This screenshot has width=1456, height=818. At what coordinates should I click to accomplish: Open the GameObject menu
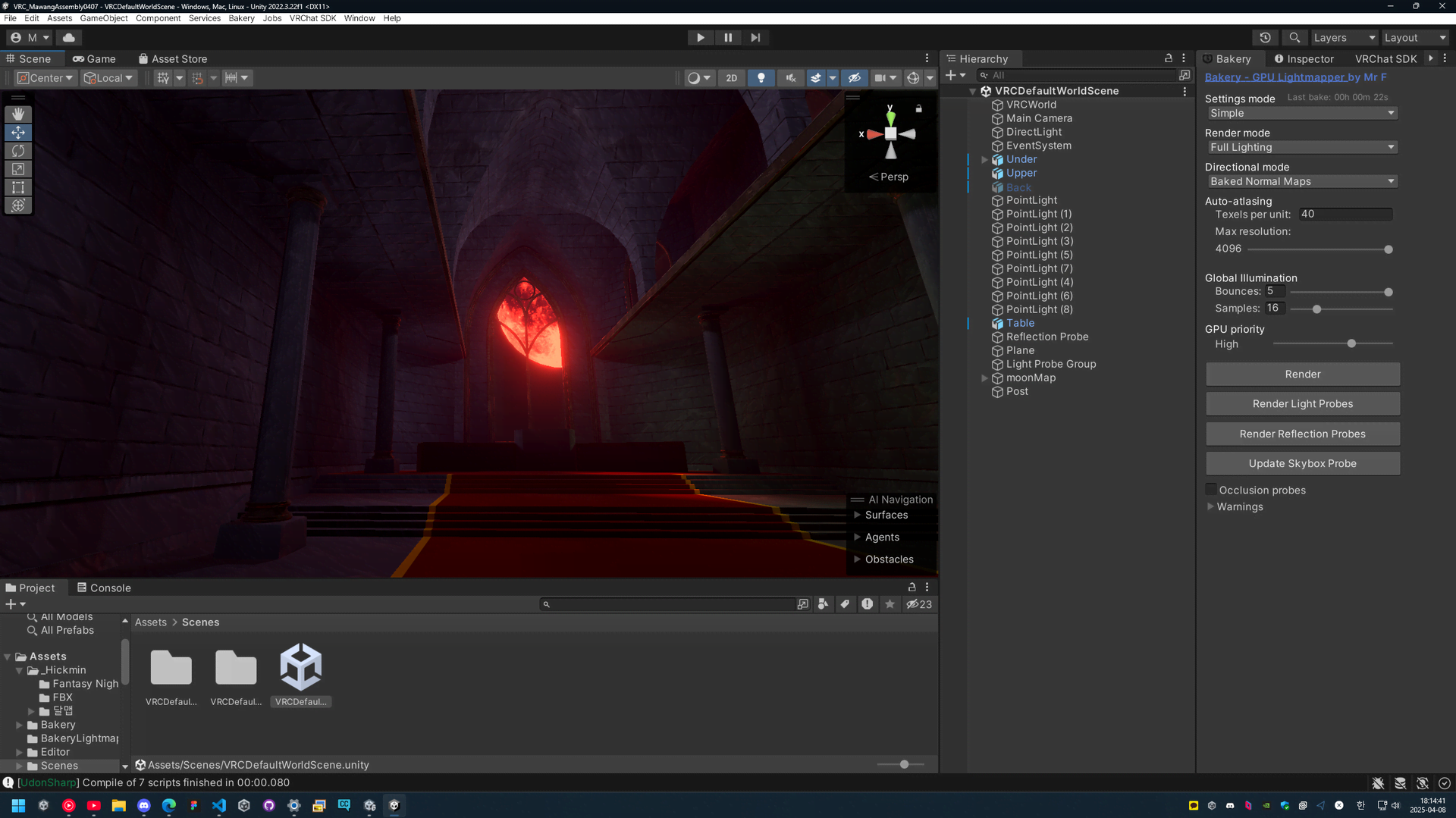[x=104, y=18]
